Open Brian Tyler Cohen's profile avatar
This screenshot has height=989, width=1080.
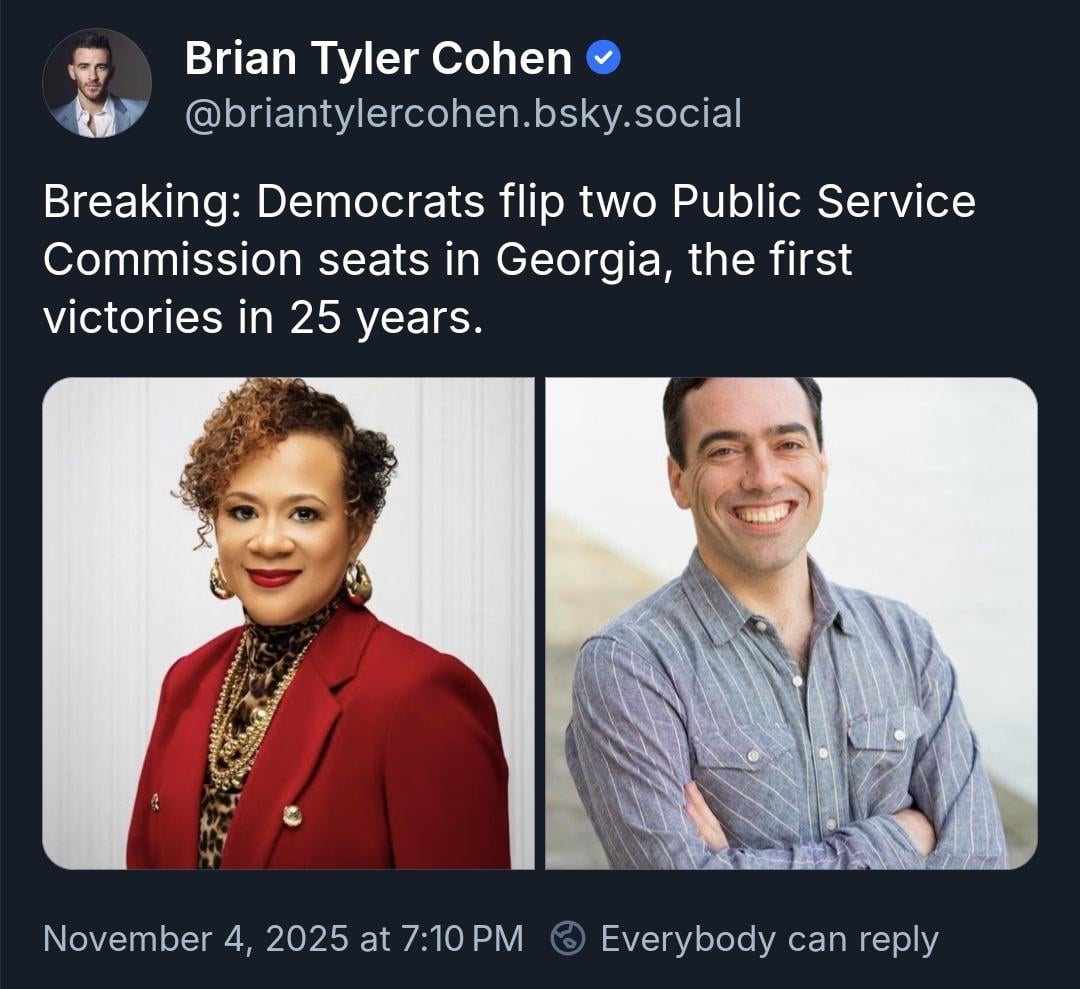[97, 83]
